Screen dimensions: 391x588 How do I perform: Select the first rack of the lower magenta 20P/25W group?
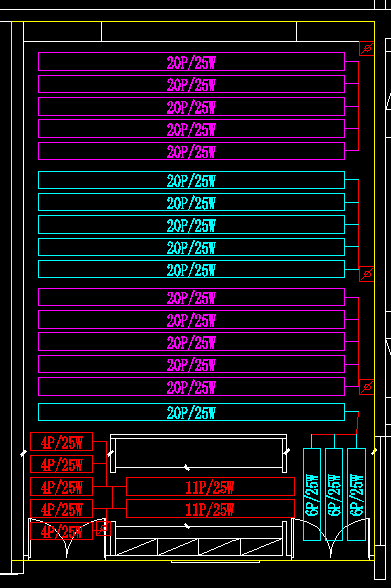pyautogui.click(x=192, y=297)
